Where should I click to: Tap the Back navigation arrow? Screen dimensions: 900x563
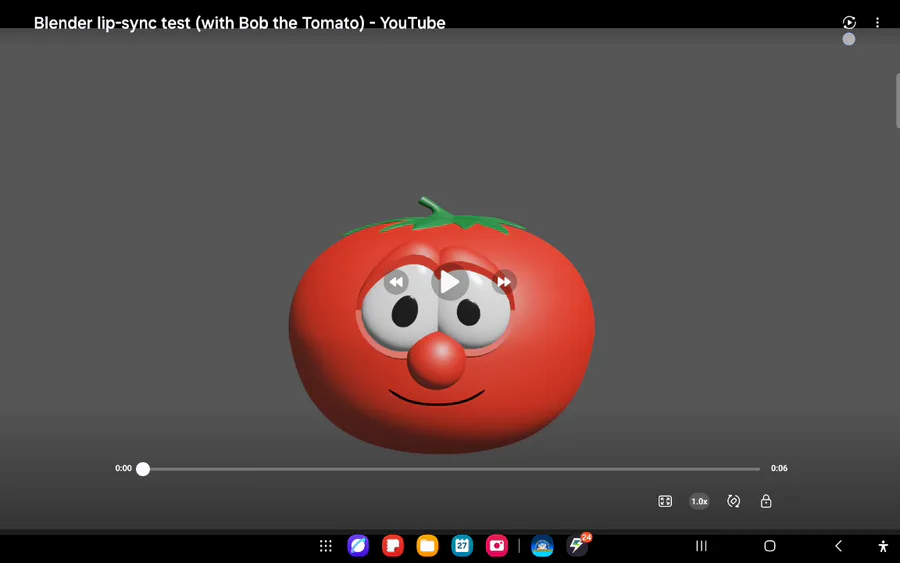tap(839, 546)
